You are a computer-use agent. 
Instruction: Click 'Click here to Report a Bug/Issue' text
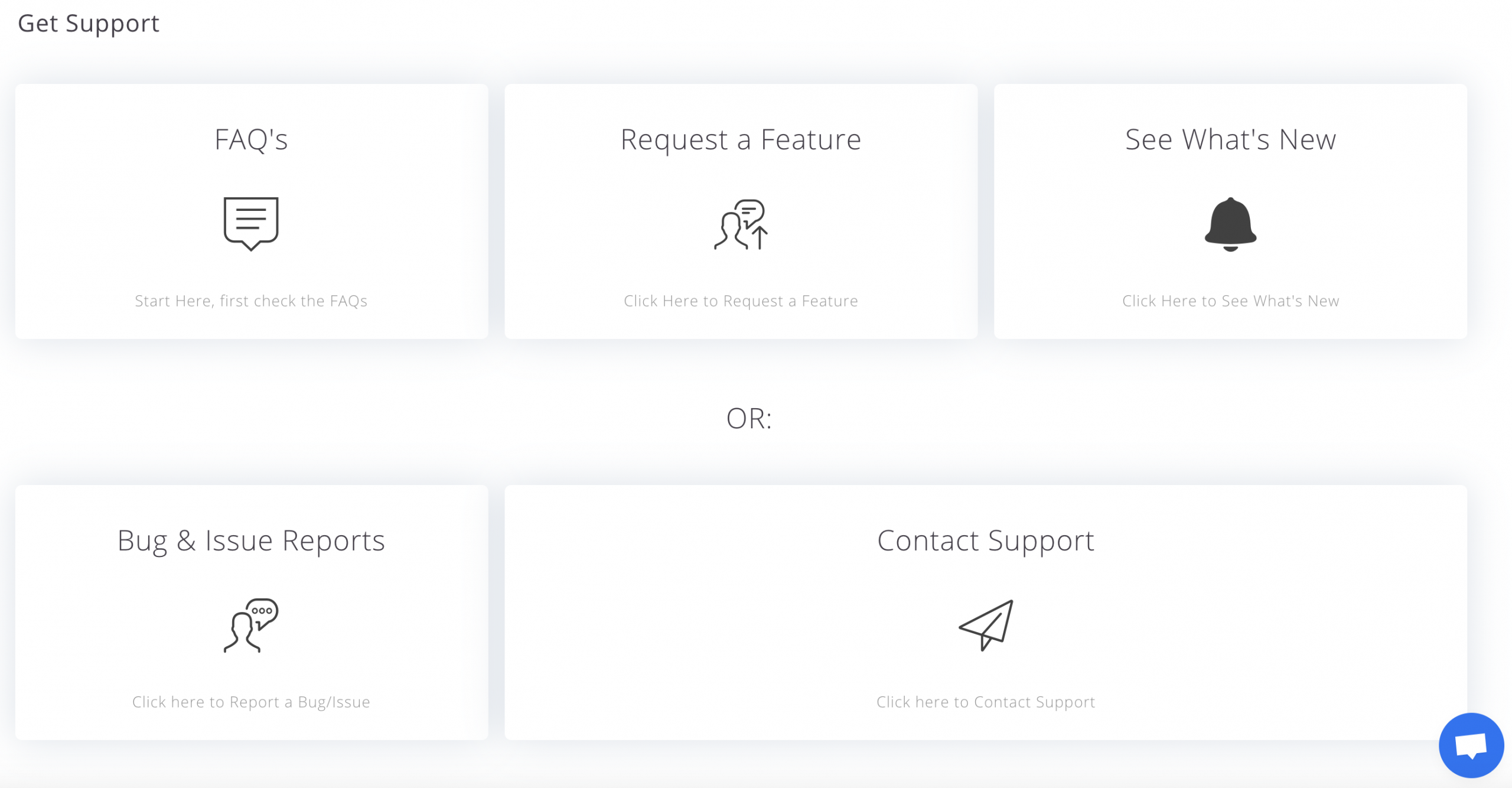[251, 702]
